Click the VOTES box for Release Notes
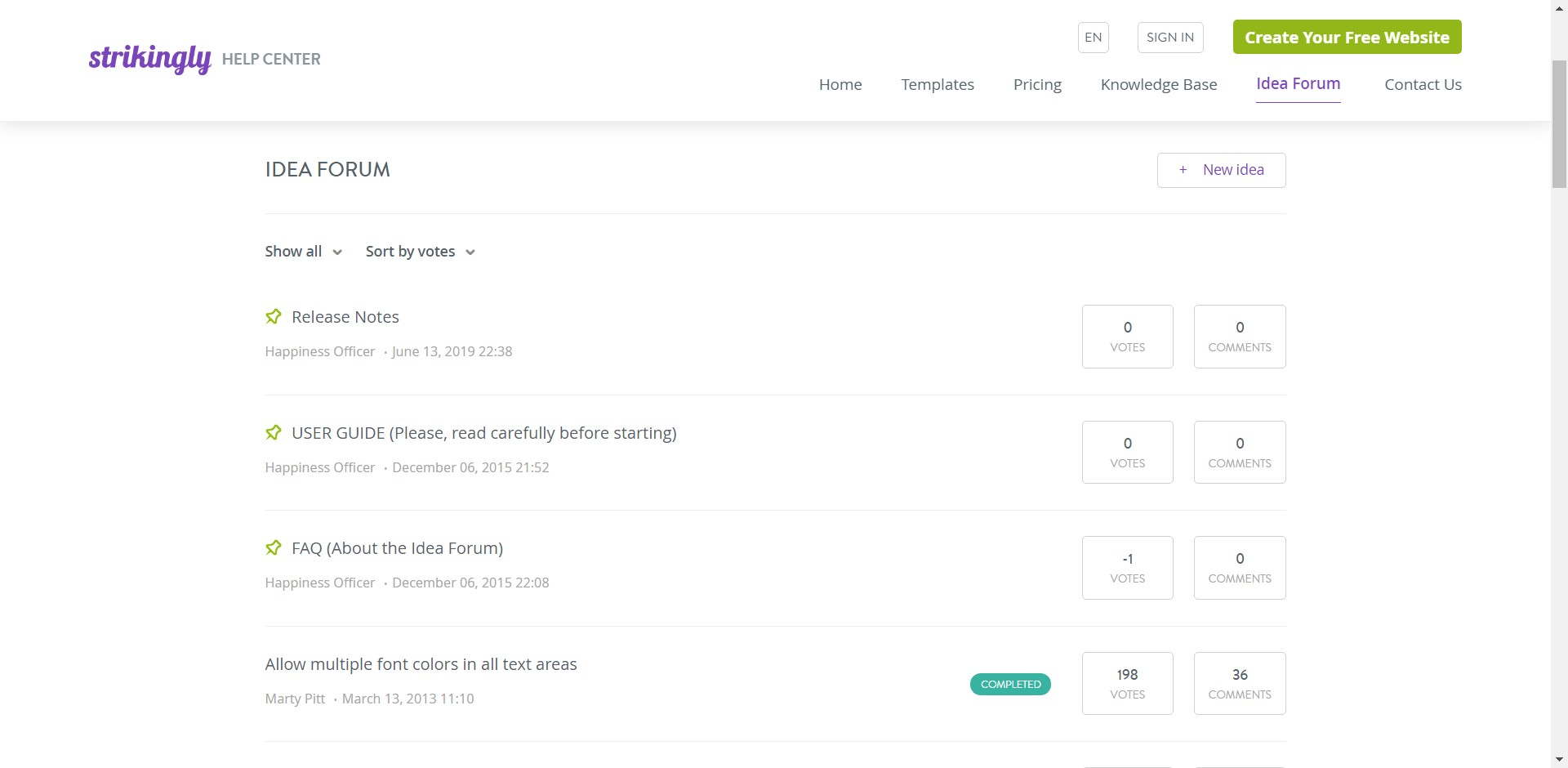The height and width of the screenshot is (768, 1568). click(1127, 336)
